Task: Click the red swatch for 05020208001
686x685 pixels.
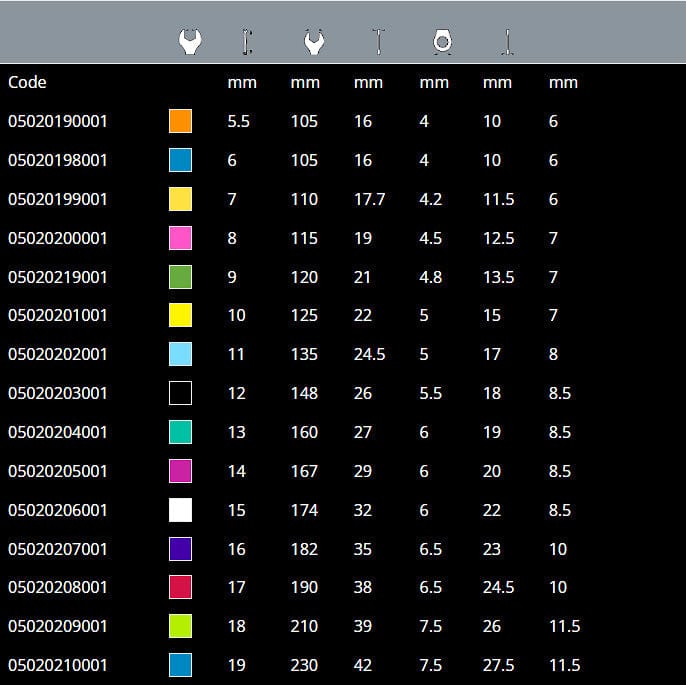Action: click(180, 587)
